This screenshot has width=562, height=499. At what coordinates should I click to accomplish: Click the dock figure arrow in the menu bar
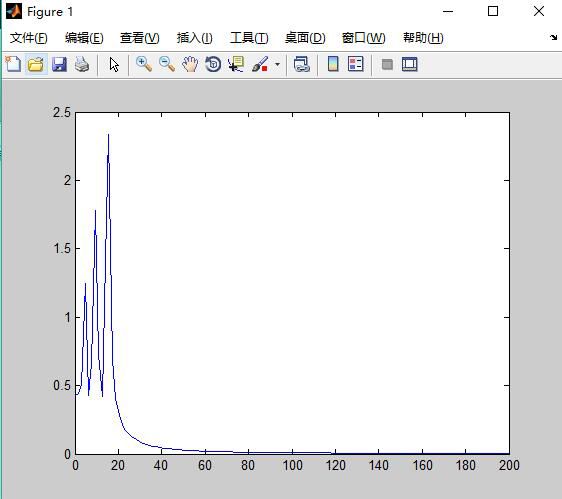pos(553,37)
